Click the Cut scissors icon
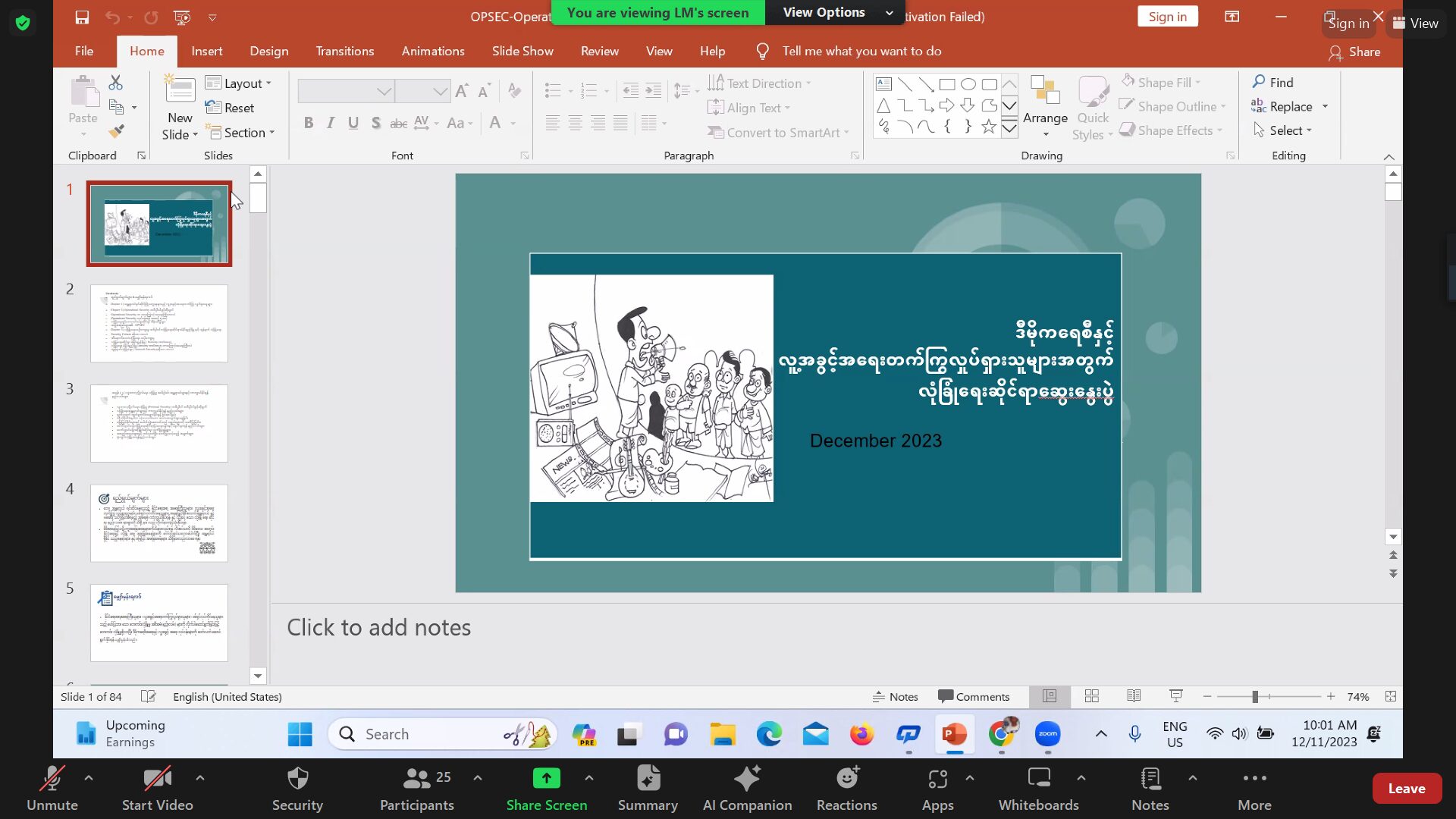The image size is (1456, 819). (x=116, y=82)
